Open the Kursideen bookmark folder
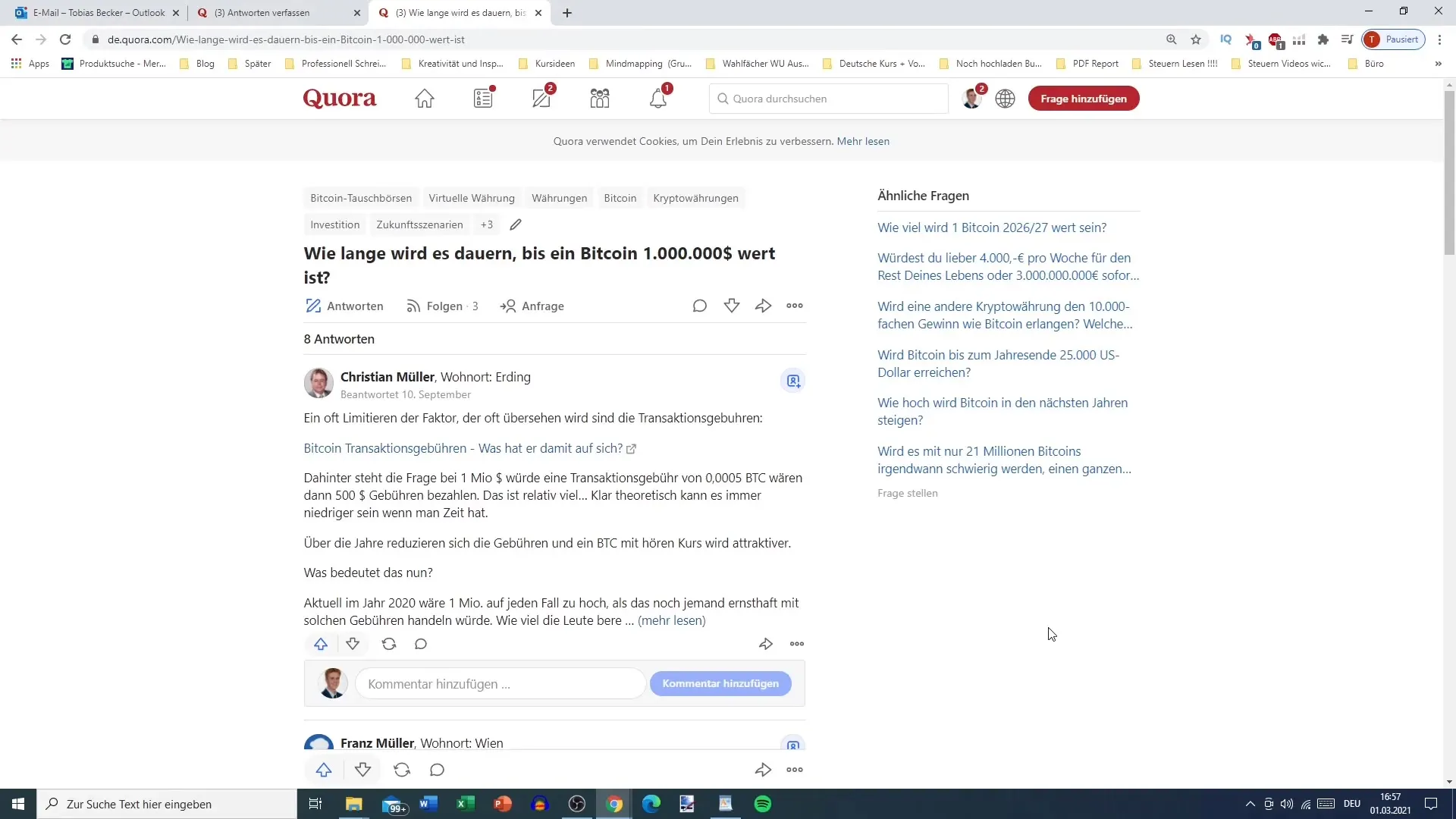The height and width of the screenshot is (819, 1456). pyautogui.click(x=547, y=64)
